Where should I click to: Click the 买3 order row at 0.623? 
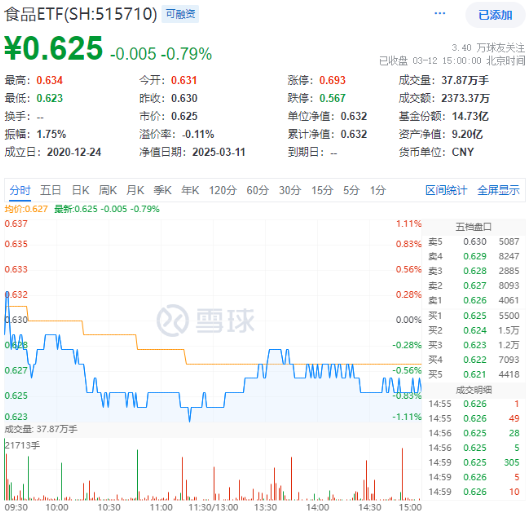pos(473,345)
